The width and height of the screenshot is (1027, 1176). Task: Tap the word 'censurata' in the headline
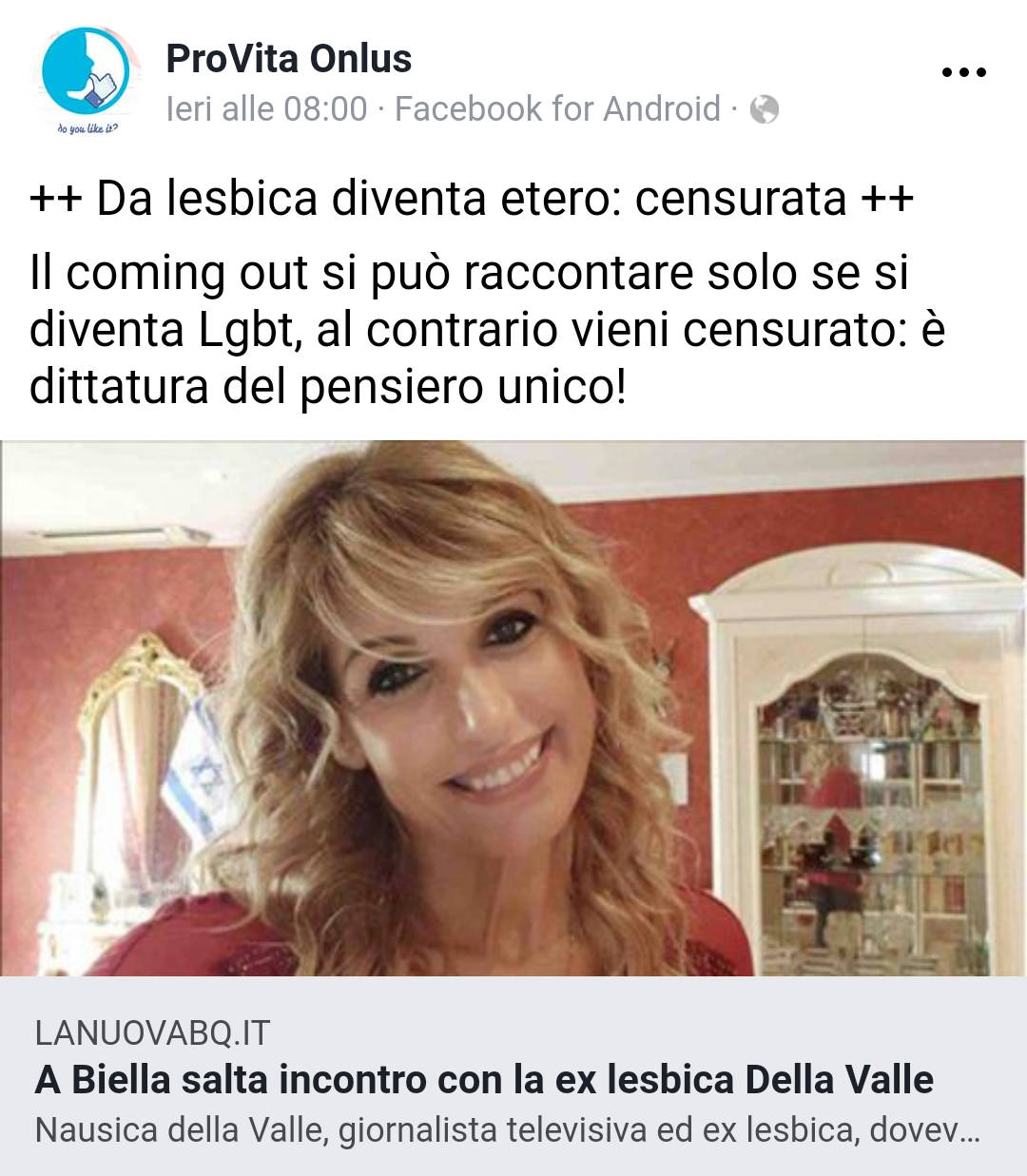(x=741, y=199)
